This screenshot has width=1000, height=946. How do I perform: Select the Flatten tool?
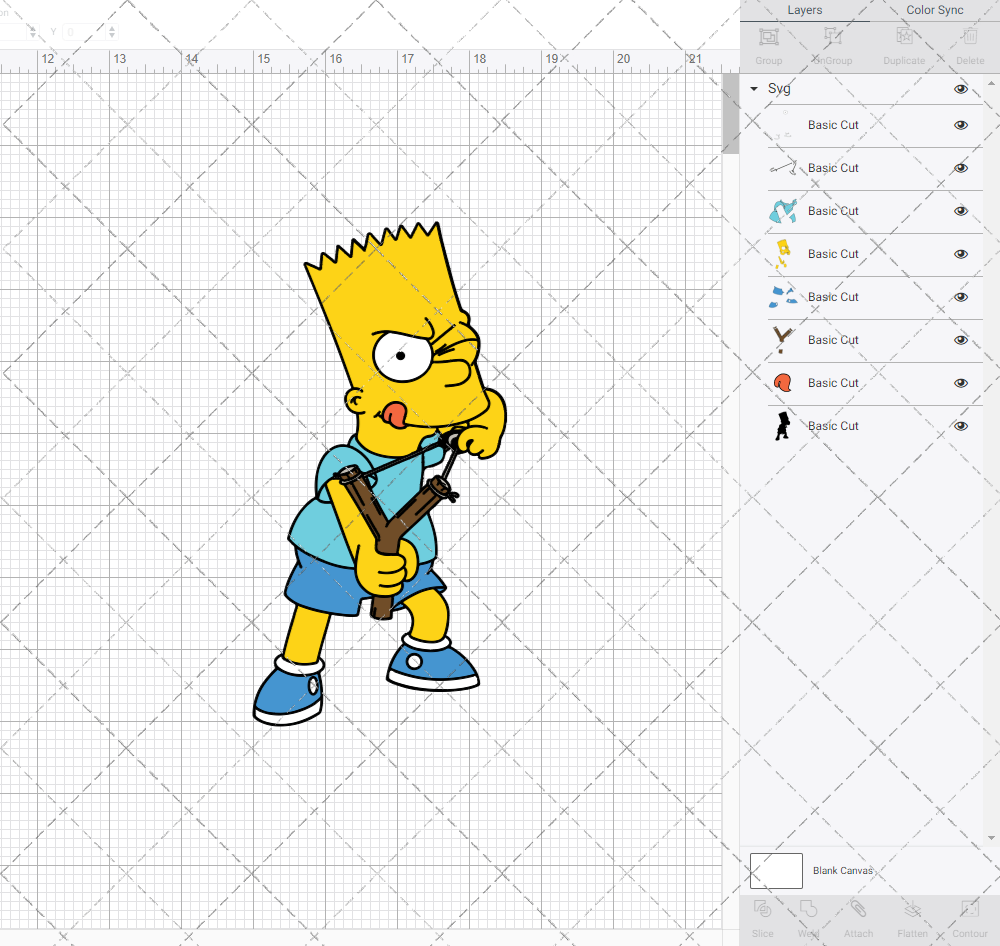pyautogui.click(x=912, y=915)
